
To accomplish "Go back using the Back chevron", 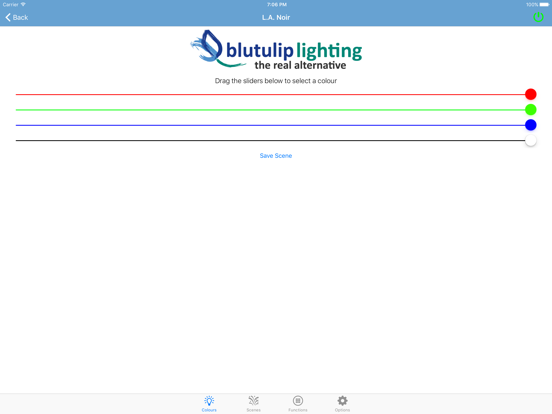I will point(17,17).
